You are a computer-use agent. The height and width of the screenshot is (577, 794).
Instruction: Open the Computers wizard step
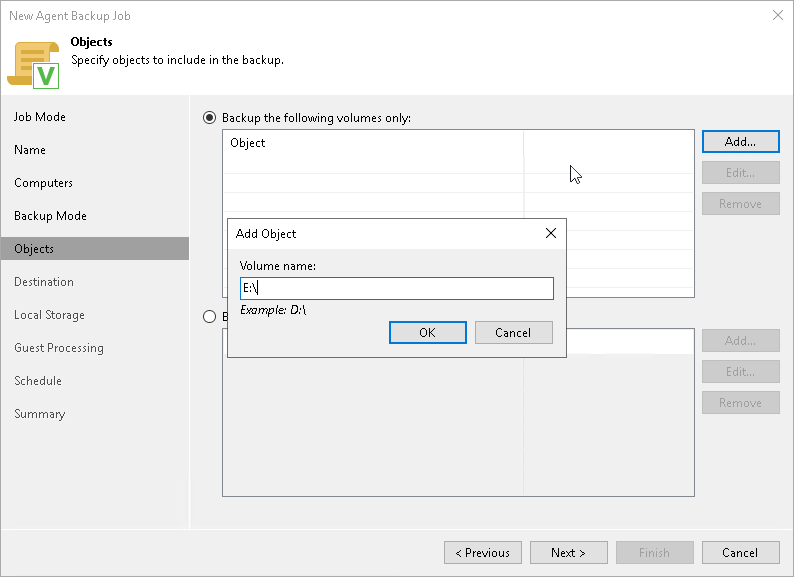point(44,183)
